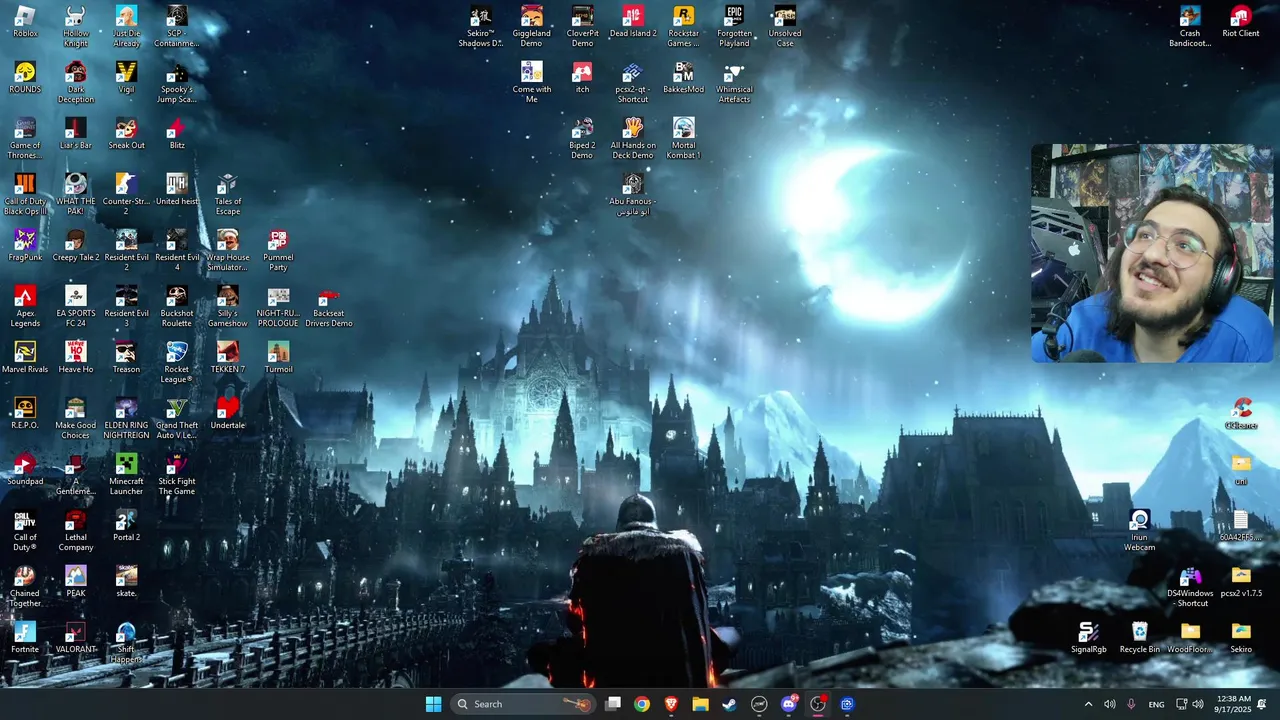This screenshot has height=720, width=1280.
Task: Select the Sneak Out icon
Action: point(126,134)
